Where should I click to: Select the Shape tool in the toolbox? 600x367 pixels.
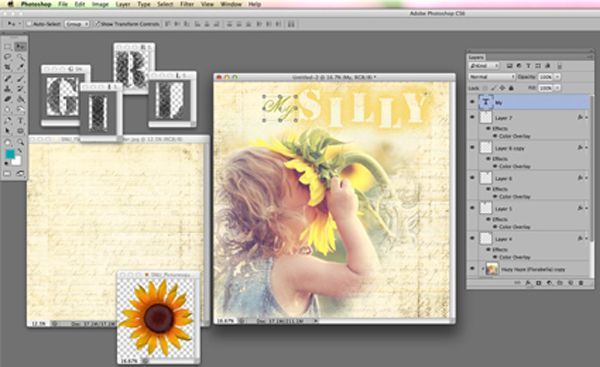[x=20, y=131]
